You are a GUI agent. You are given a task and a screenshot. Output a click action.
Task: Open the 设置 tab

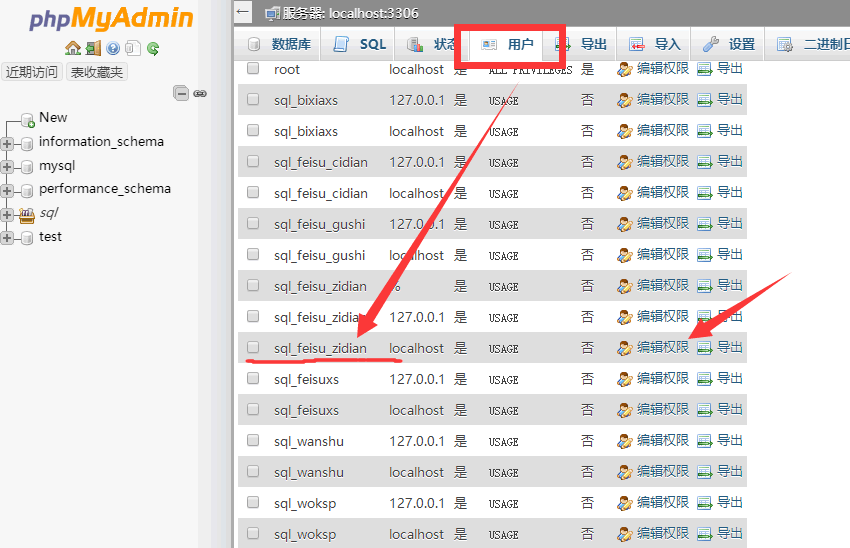click(x=728, y=44)
